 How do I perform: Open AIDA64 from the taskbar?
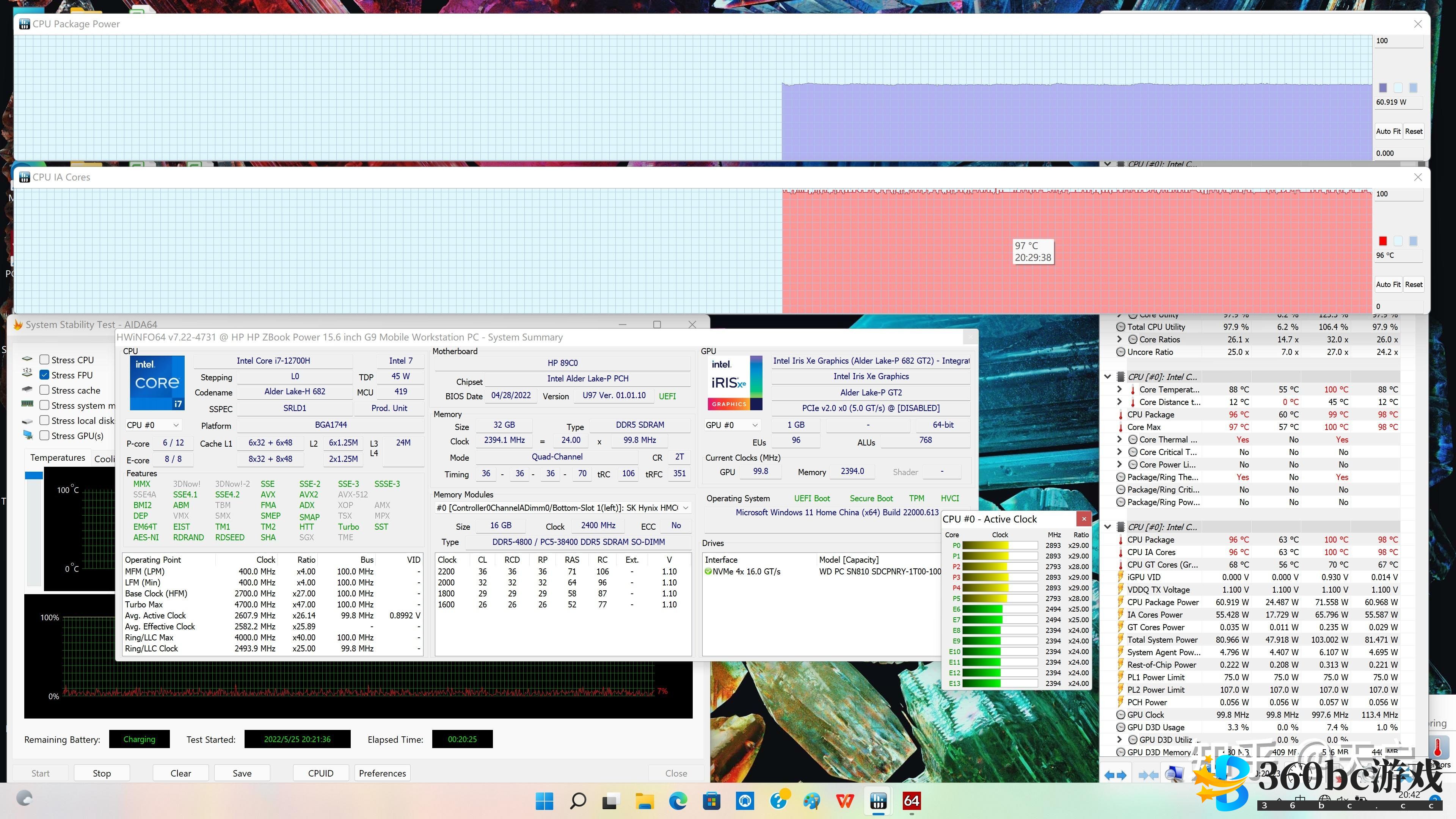911,801
